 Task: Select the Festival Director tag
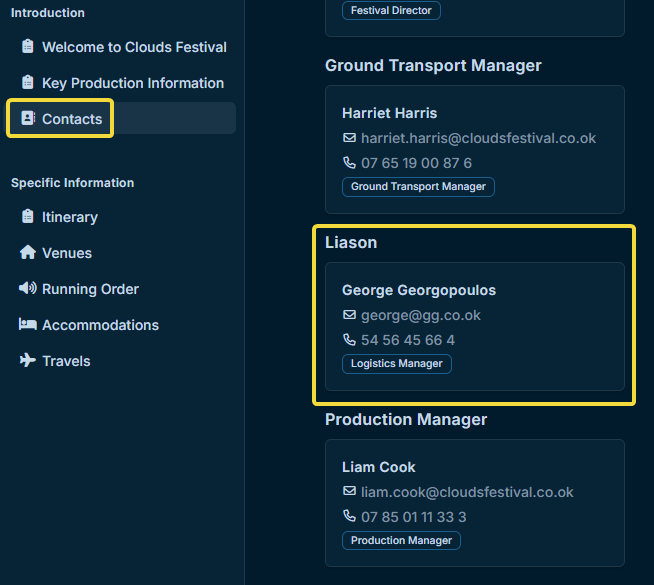[391, 10]
